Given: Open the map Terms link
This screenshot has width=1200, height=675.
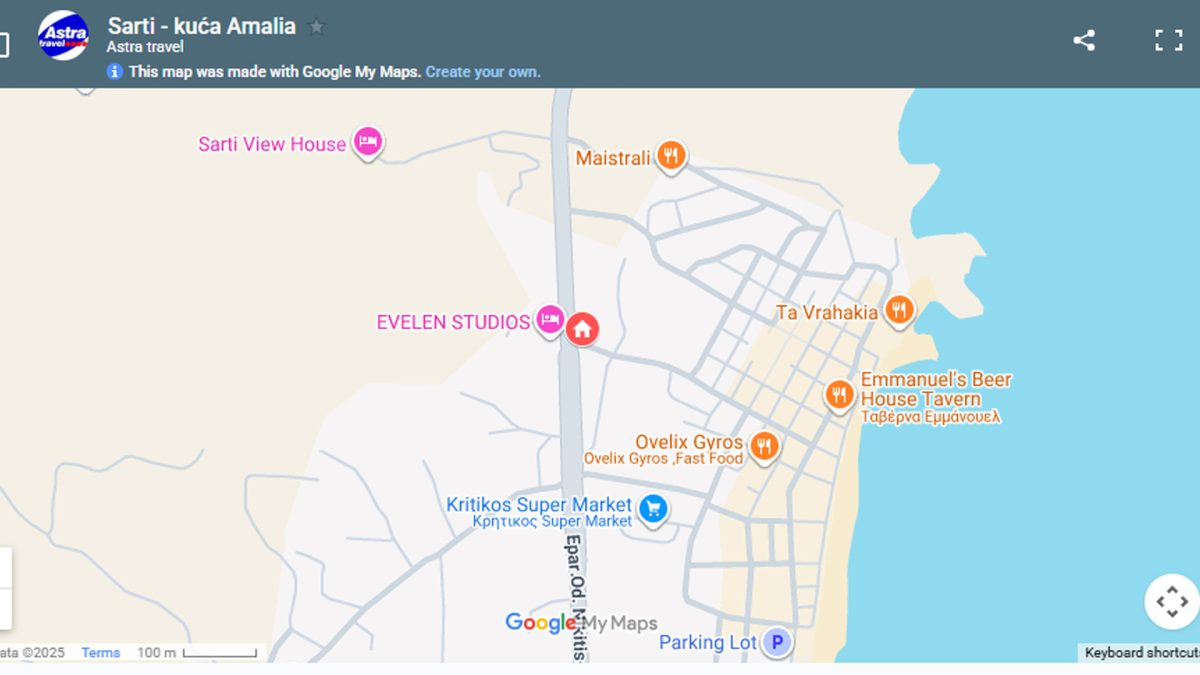Looking at the screenshot, I should tap(101, 653).
